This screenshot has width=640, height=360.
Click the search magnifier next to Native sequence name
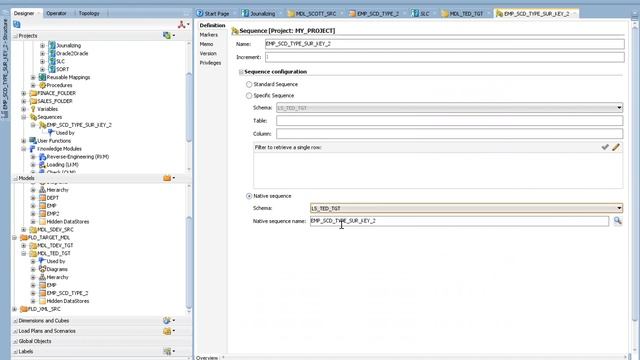click(618, 221)
